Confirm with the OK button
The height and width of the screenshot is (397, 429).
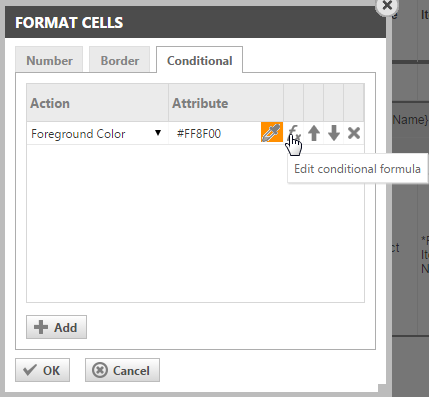[42, 370]
